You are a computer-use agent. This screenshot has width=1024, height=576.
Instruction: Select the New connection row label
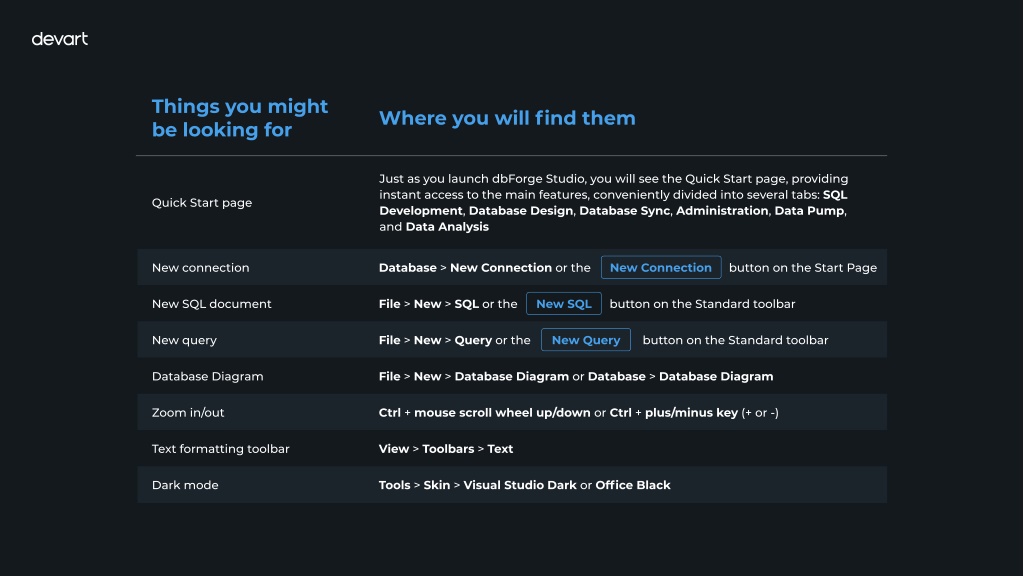coord(200,267)
